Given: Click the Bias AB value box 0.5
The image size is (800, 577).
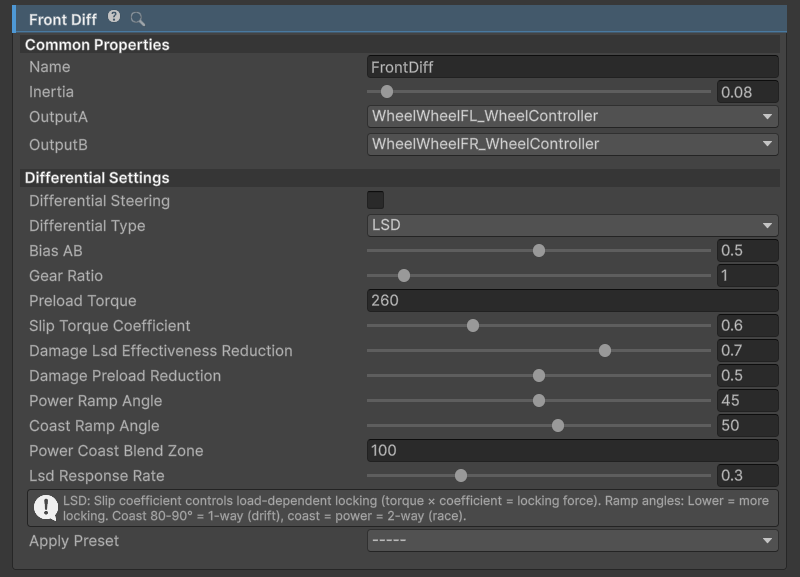Looking at the screenshot, I should (747, 250).
